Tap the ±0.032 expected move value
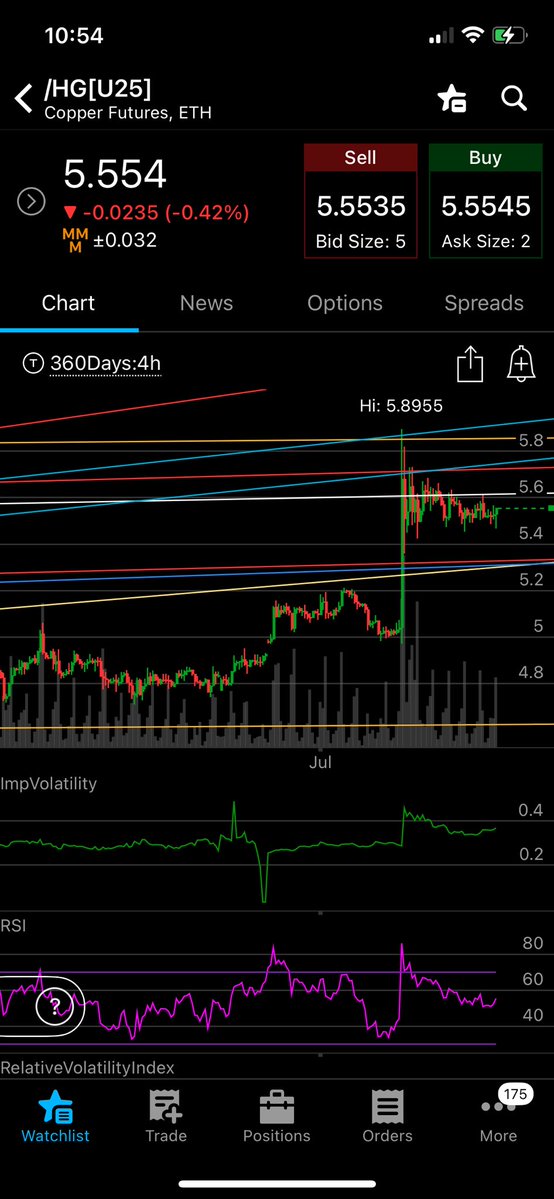Viewport: 554px width, 1199px height. (x=125, y=240)
